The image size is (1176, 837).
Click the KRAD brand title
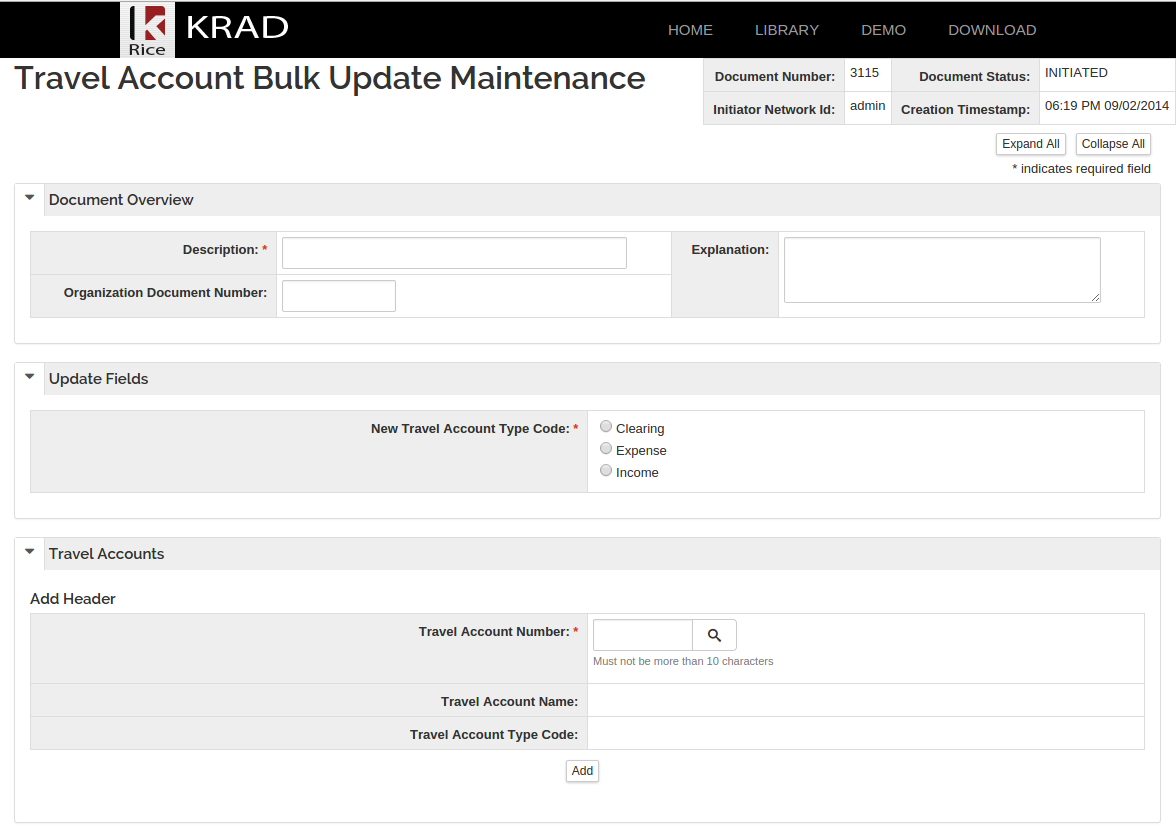(237, 28)
